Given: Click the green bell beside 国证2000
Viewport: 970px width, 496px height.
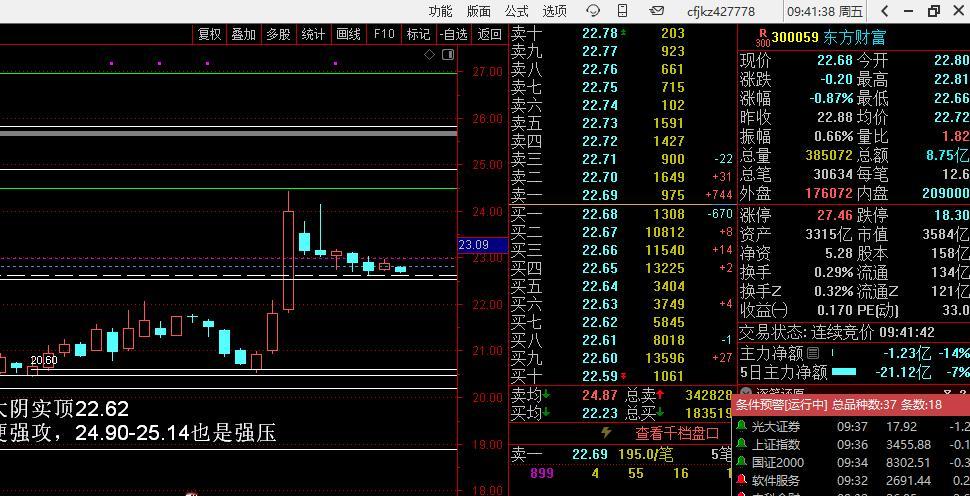Looking at the screenshot, I should point(740,462).
